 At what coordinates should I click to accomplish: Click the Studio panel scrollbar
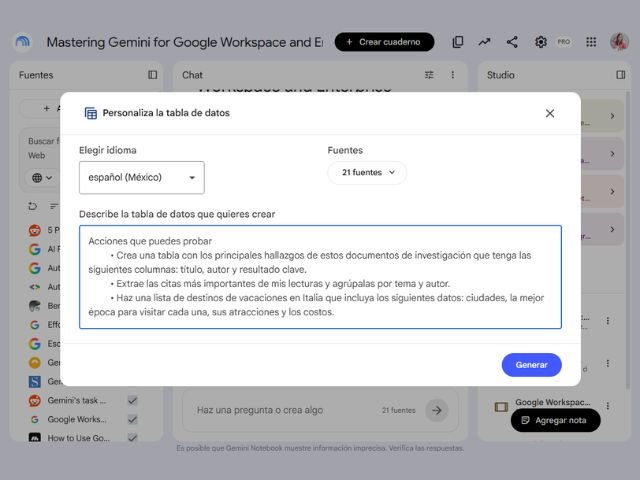coord(628,241)
